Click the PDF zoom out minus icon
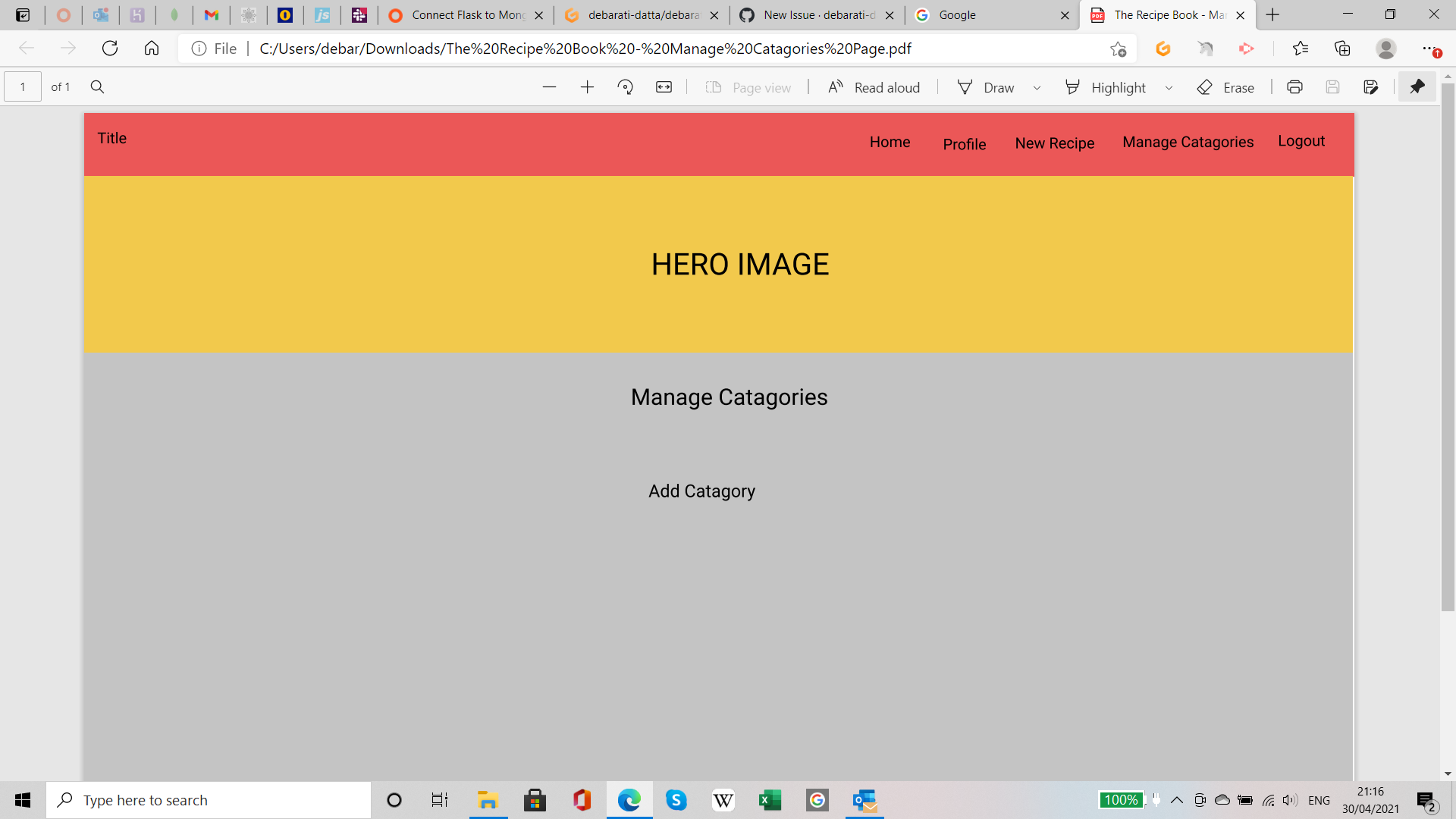This screenshot has width=1456, height=819. click(x=549, y=87)
